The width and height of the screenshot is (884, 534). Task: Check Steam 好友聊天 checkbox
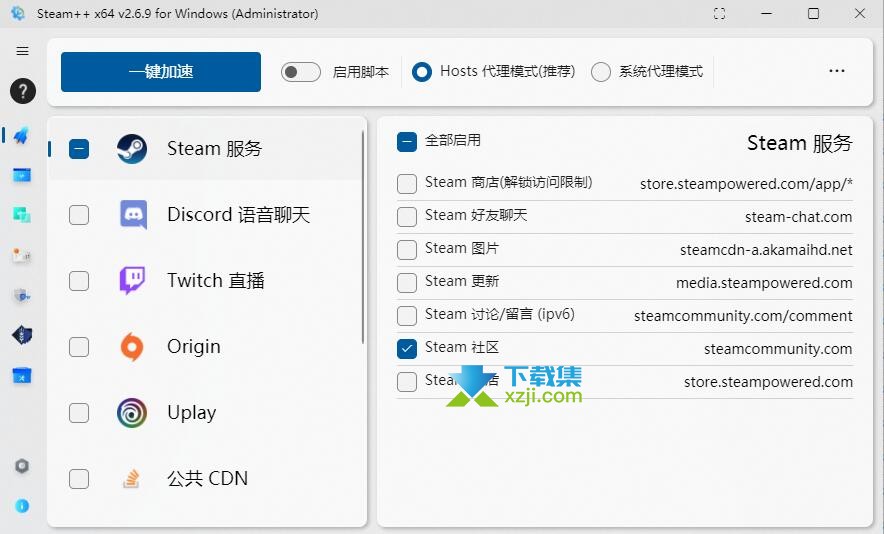pos(406,217)
